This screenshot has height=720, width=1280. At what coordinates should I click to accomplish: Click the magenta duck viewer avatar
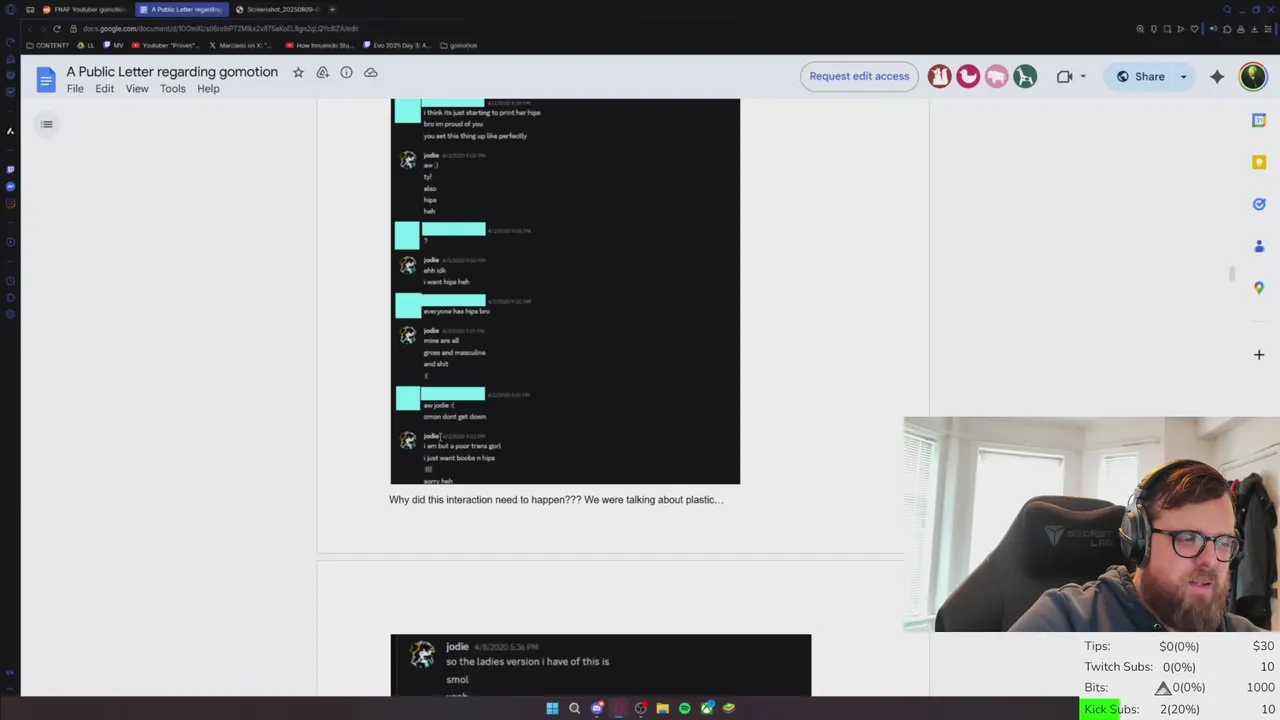[x=968, y=76]
